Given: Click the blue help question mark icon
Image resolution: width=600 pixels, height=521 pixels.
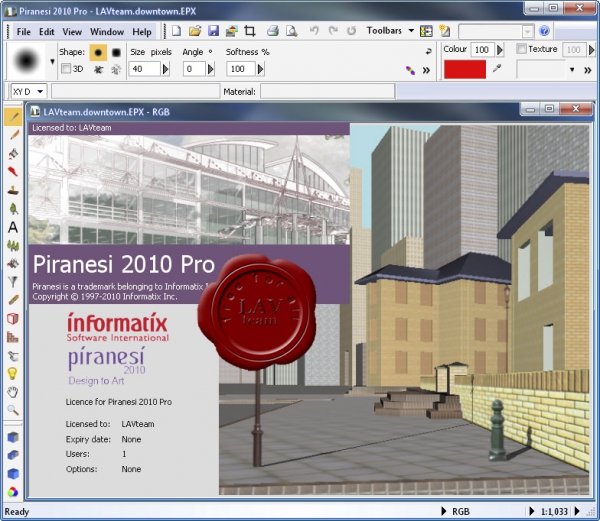Looking at the screenshot, I should click(544, 31).
